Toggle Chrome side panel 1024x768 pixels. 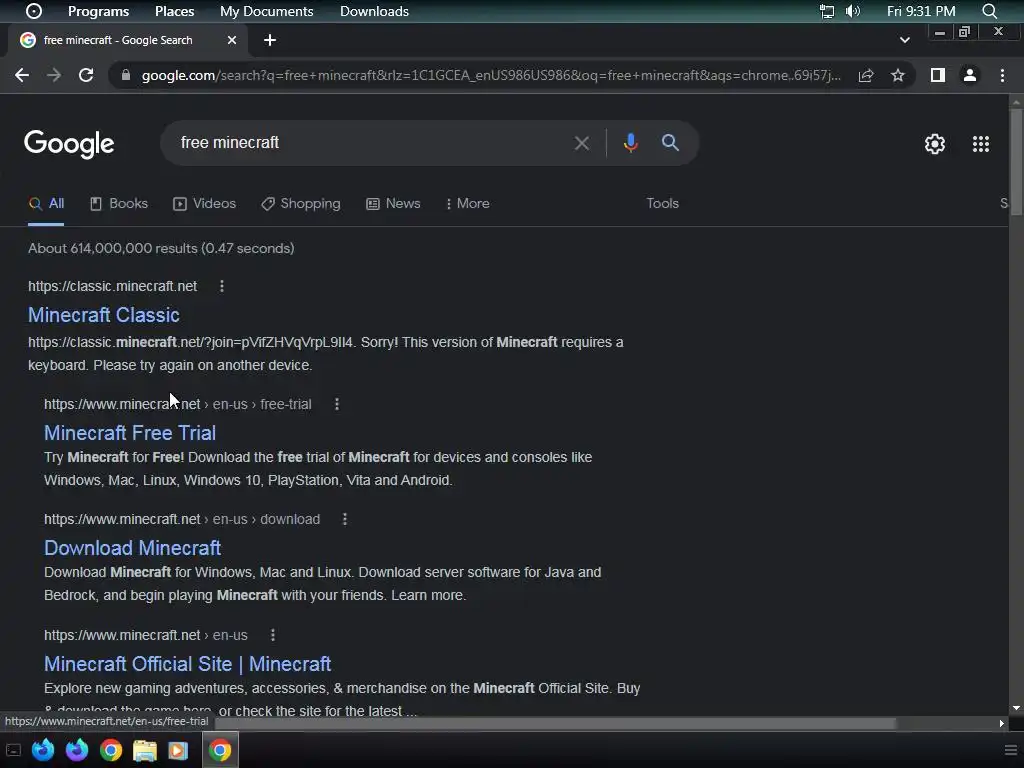pyautogui.click(x=938, y=75)
